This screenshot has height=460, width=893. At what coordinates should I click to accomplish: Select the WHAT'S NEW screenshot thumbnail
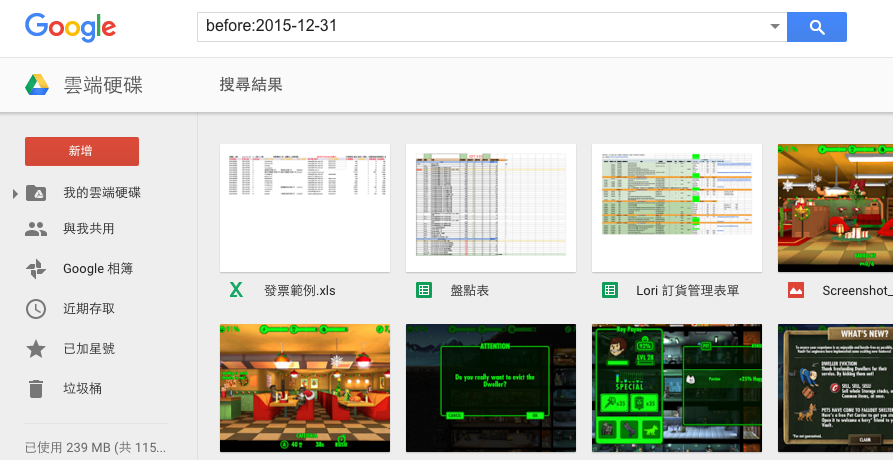[835, 388]
